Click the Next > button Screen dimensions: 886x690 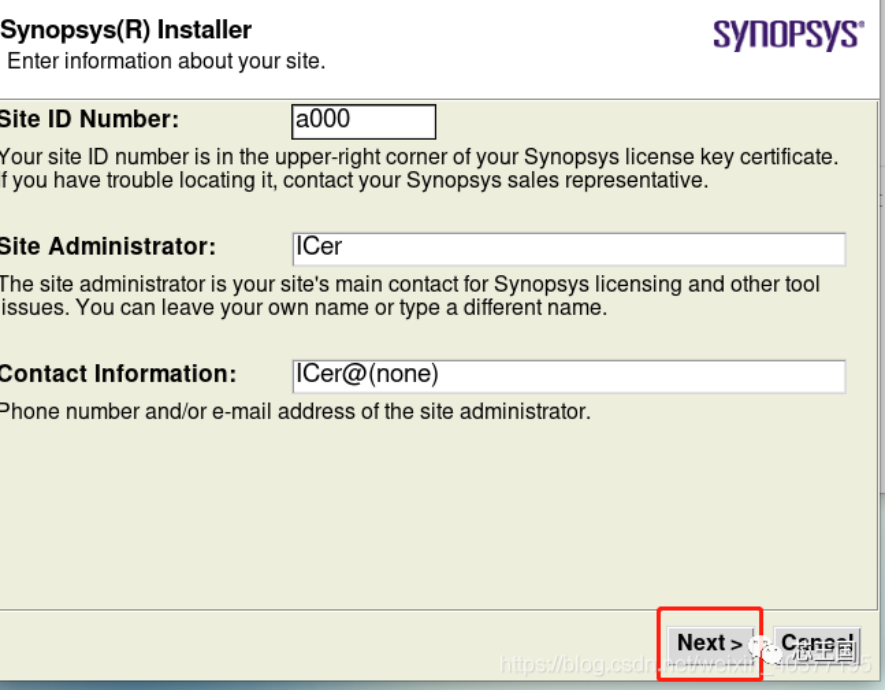click(x=709, y=643)
